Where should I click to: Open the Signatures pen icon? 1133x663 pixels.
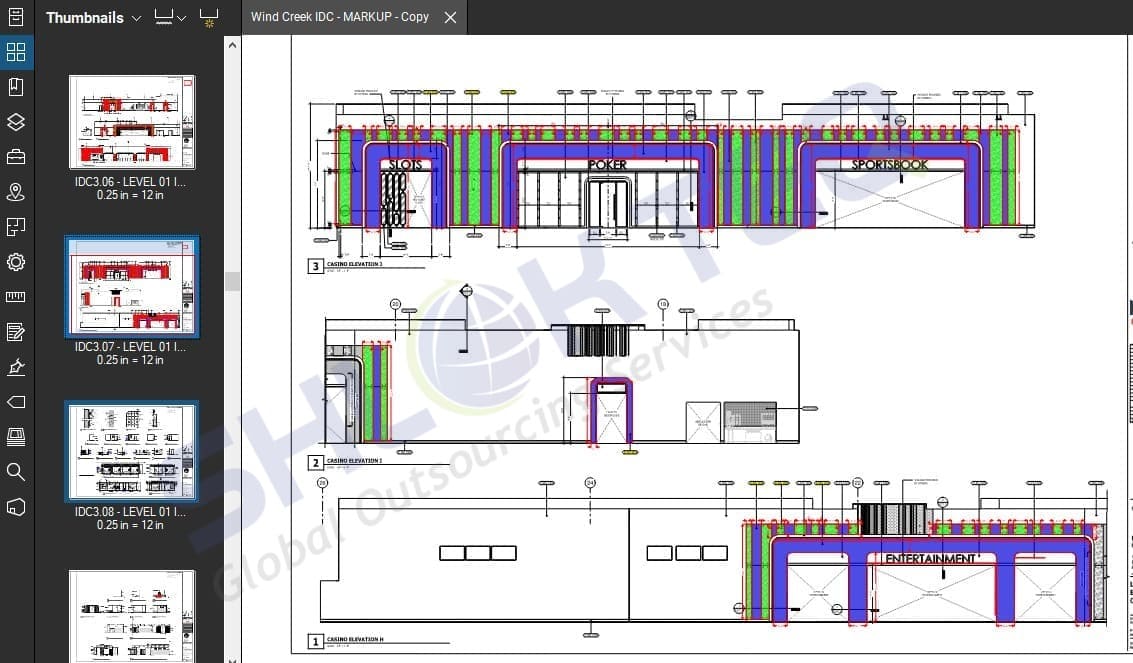16,367
